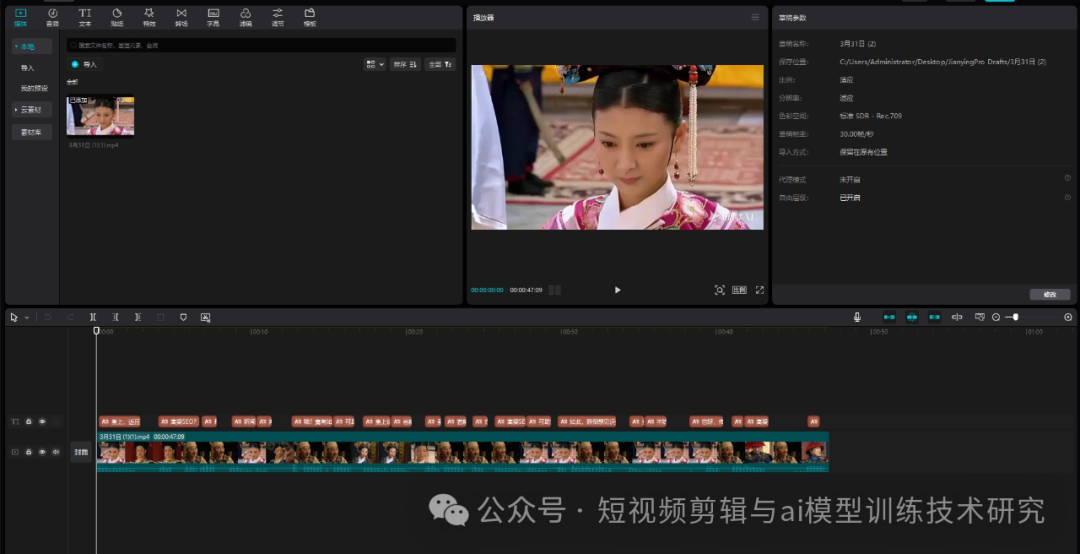Select the last caption clip on the timeline

click(813, 421)
